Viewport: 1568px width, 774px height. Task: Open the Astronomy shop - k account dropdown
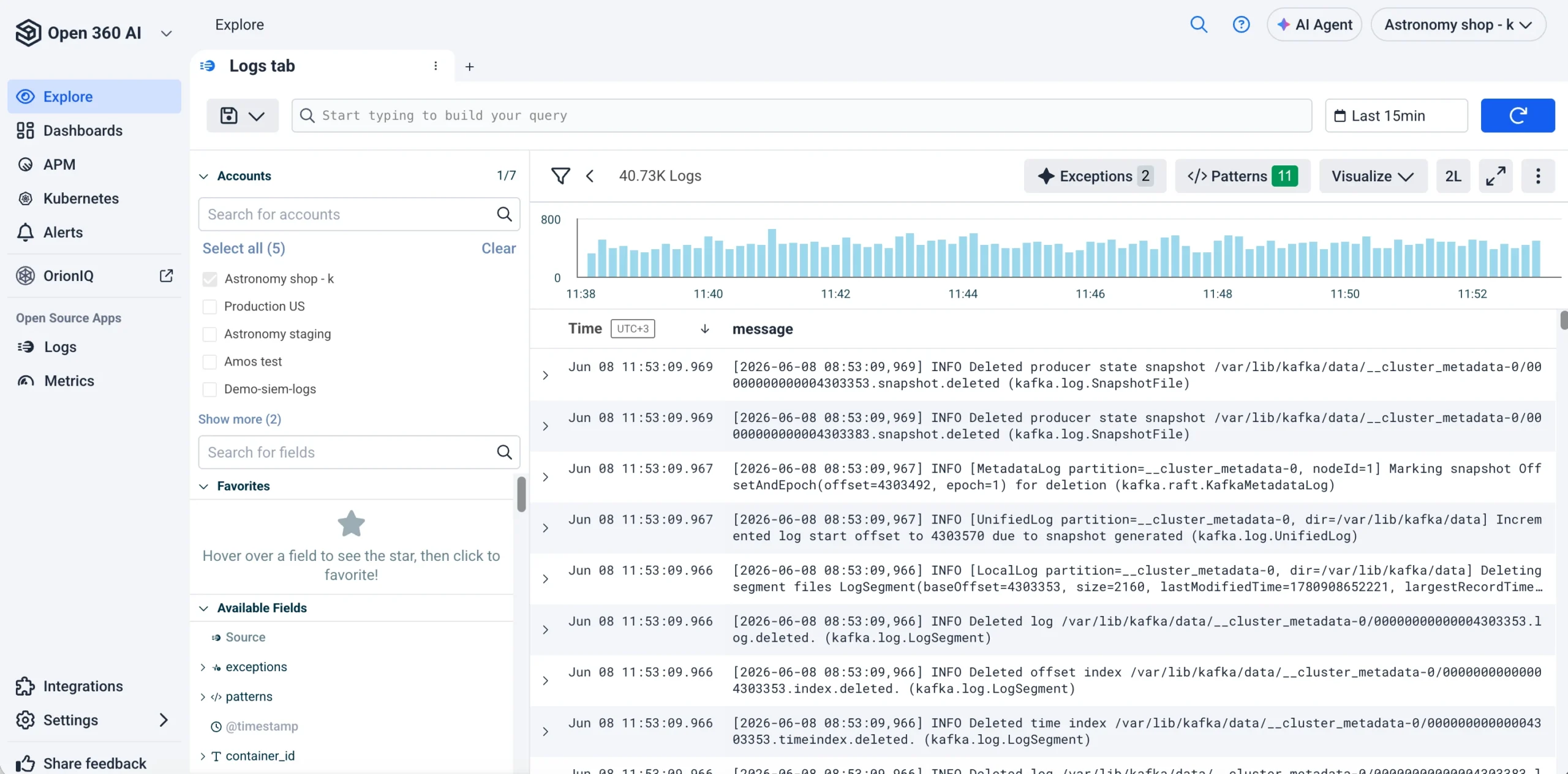[x=1458, y=24]
